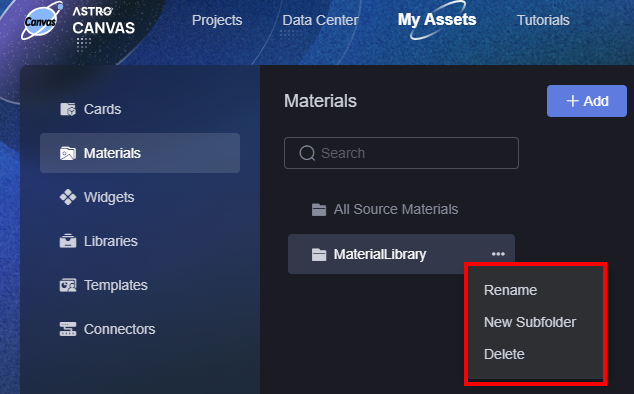The image size is (634, 394).
Task: Click the Astro Canvas logo icon
Action: [42, 21]
